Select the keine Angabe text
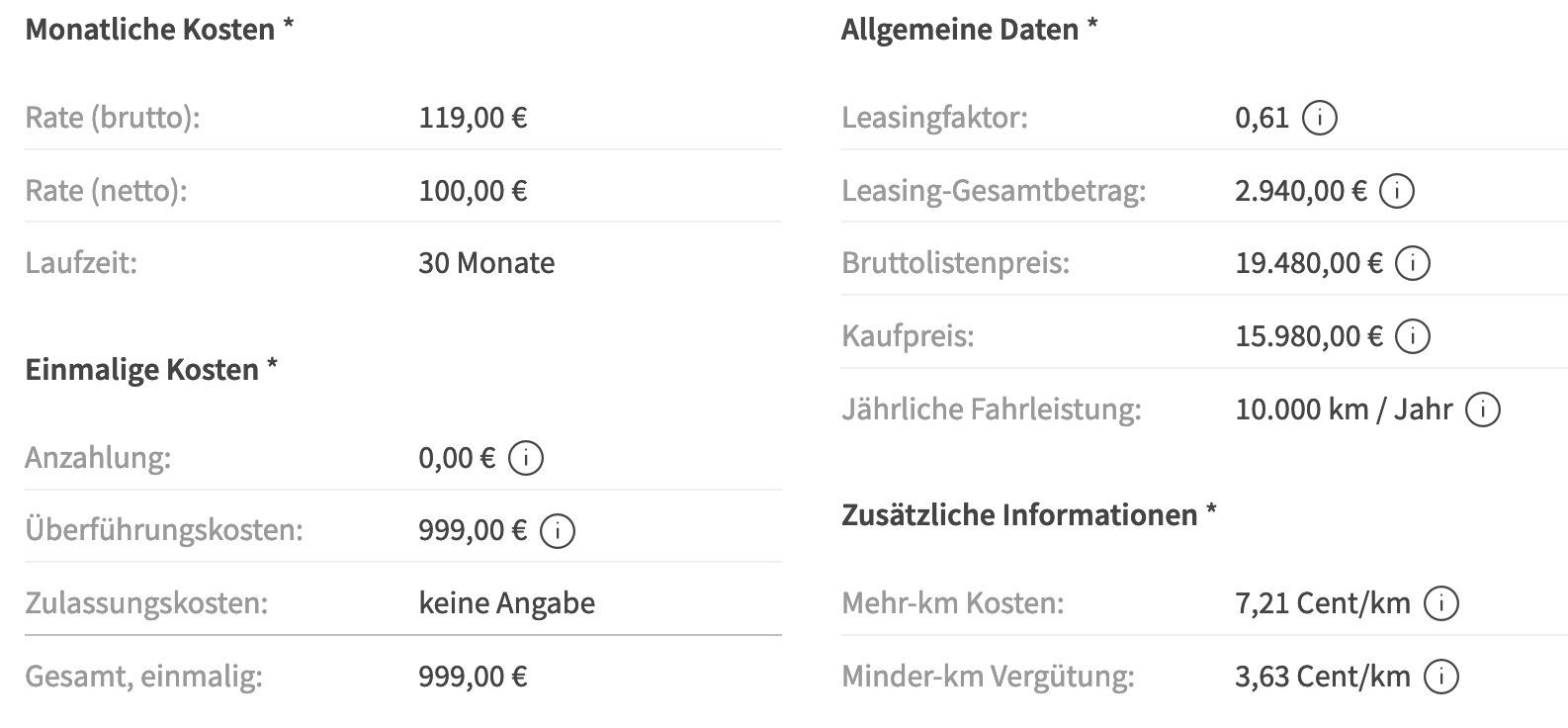Screen dimensions: 1568x728 [506, 603]
